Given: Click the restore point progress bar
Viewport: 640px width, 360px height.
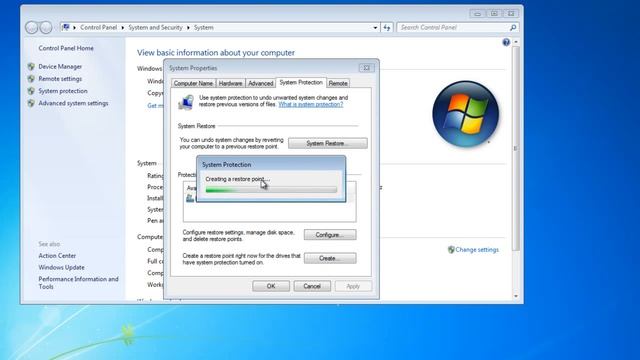Looking at the screenshot, I should point(271,190).
